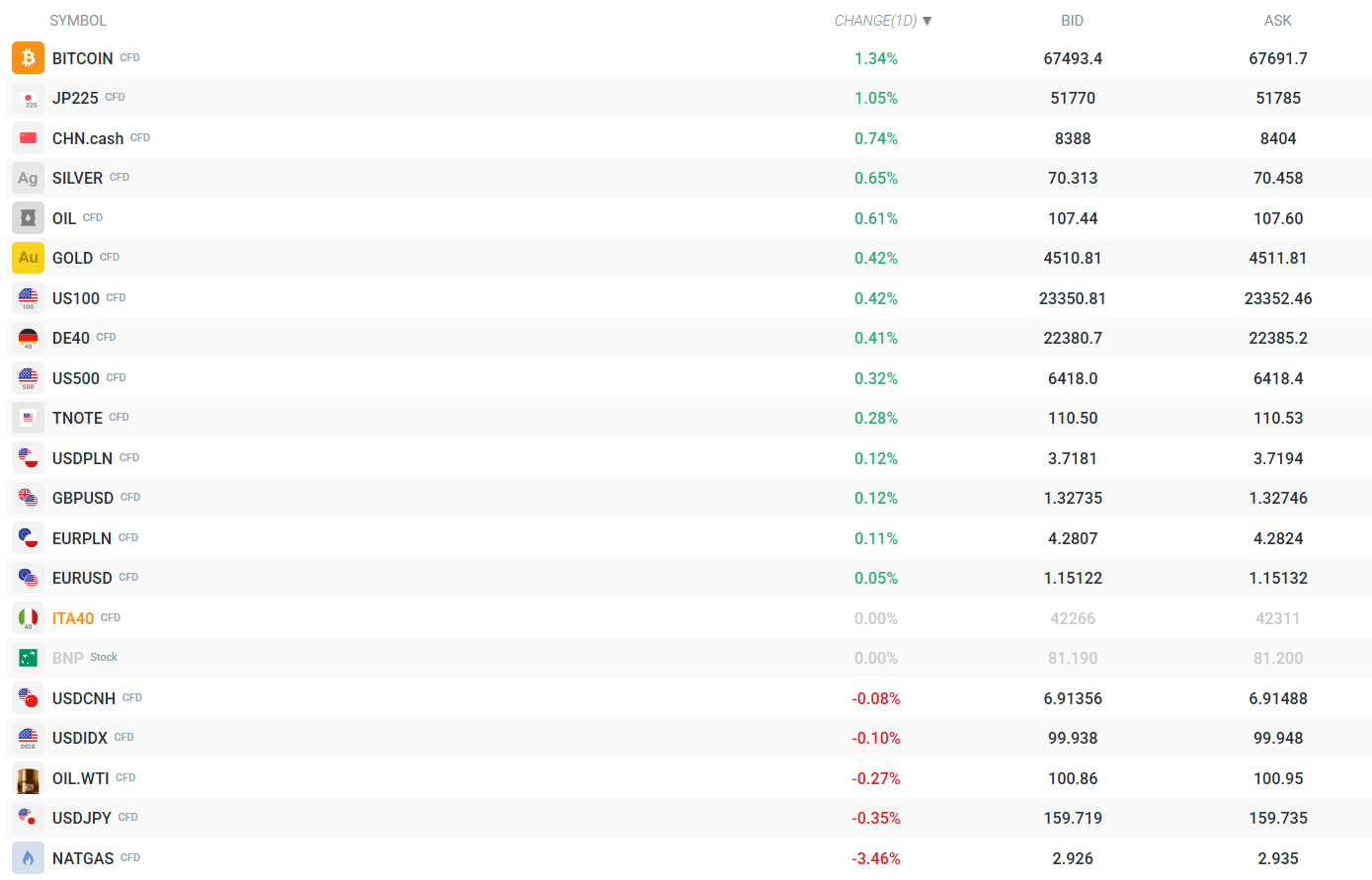Click the Italian flag ITA40 icon
The image size is (1372, 880).
(28, 618)
